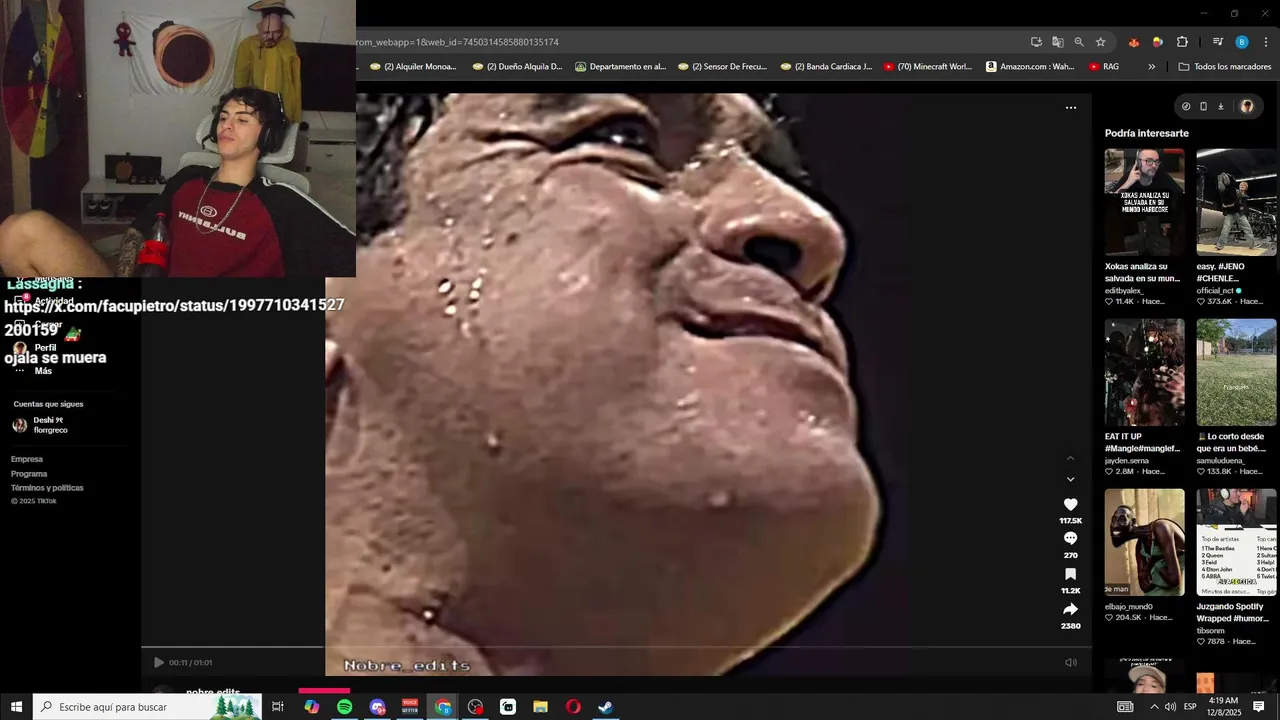1280x720 pixels.
Task: Open the RAG YouTube bookmark
Action: [1103, 67]
